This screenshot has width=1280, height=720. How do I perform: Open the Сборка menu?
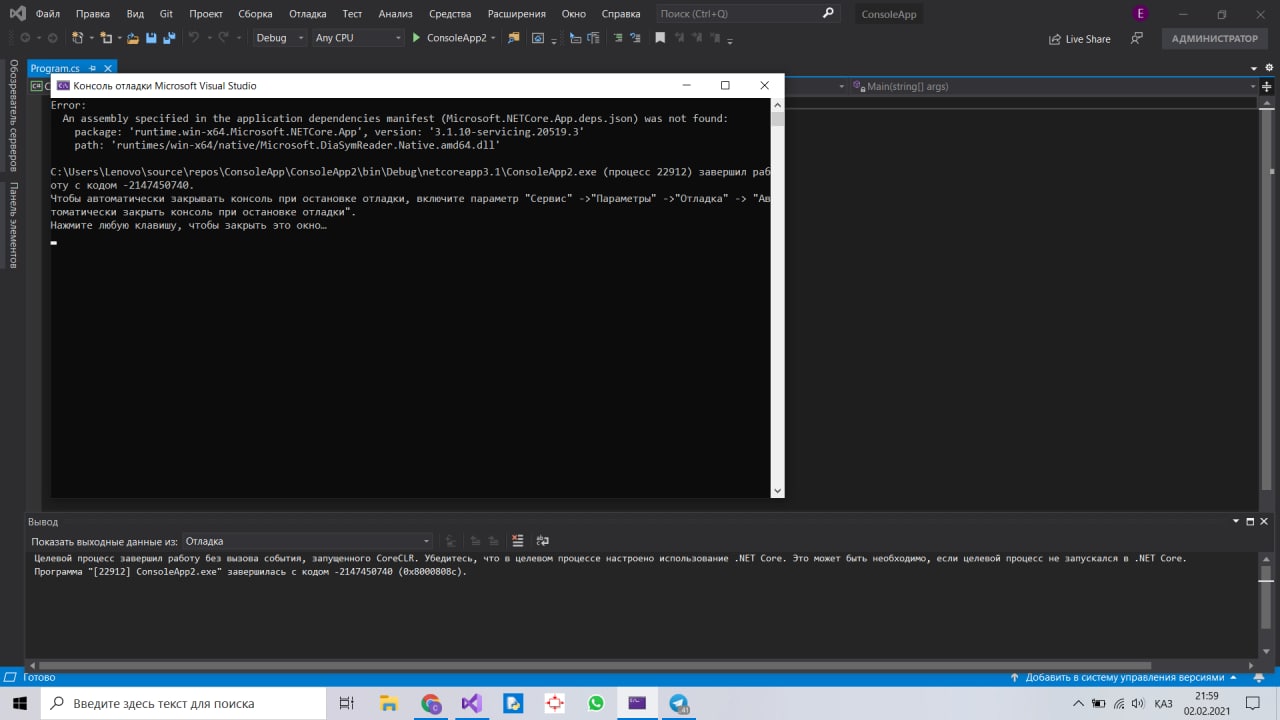pos(255,14)
